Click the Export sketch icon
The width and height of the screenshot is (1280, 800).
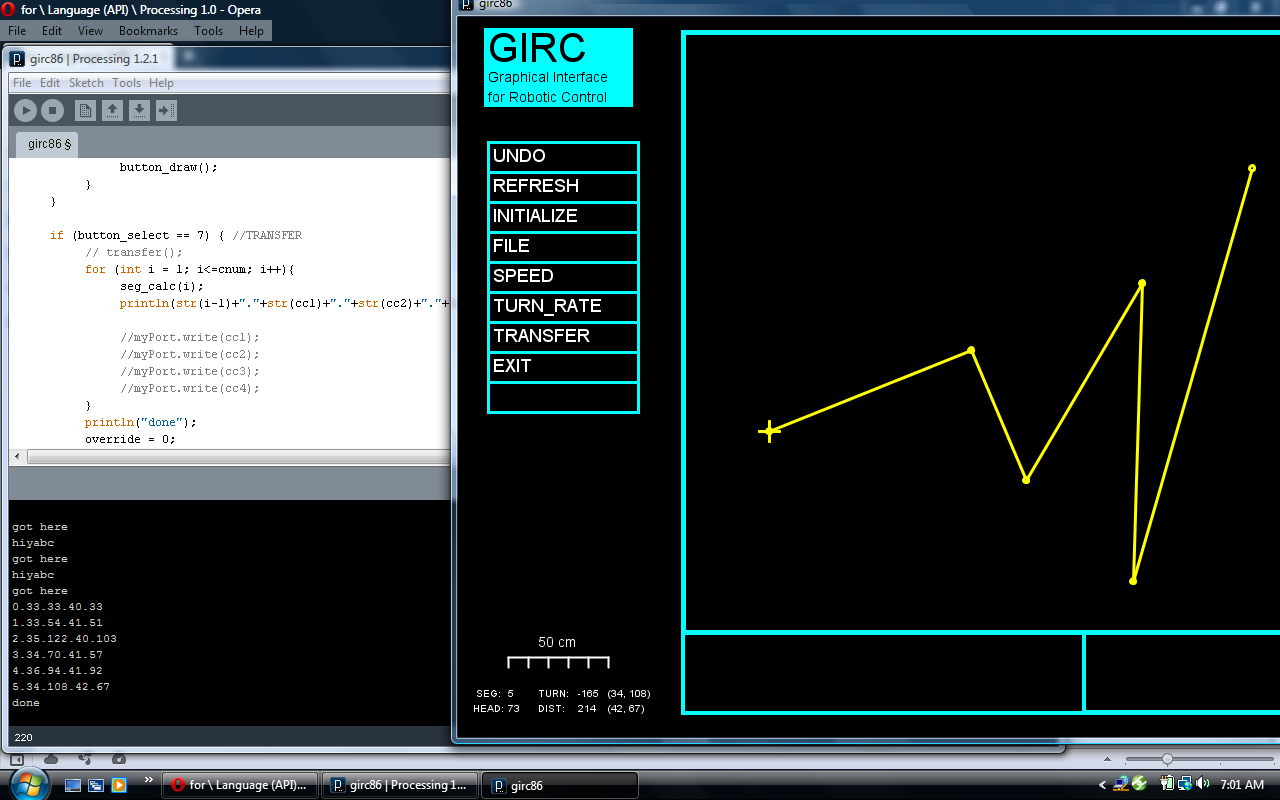click(x=166, y=111)
